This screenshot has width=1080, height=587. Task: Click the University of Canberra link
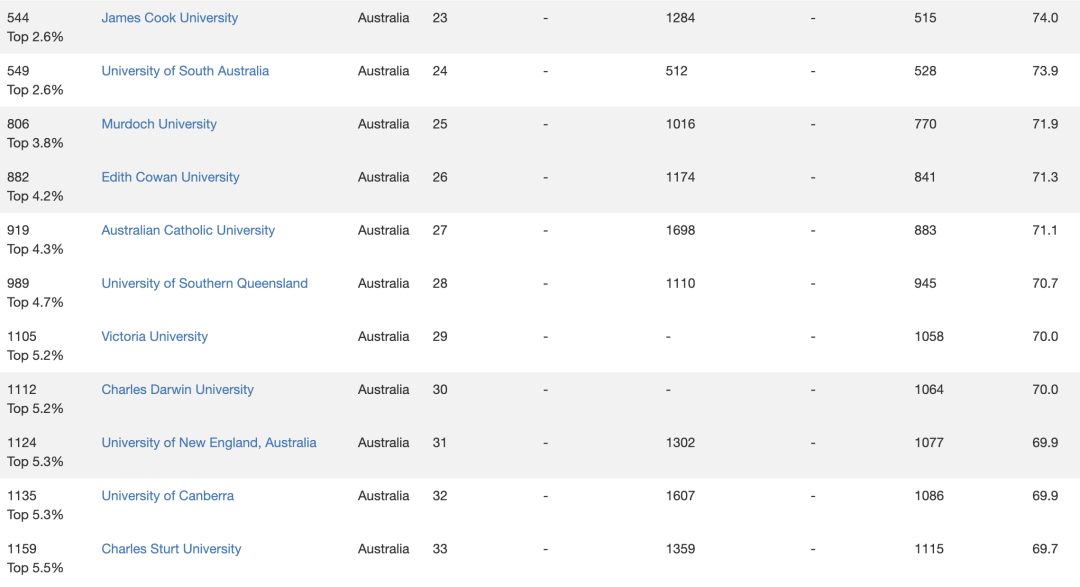167,495
